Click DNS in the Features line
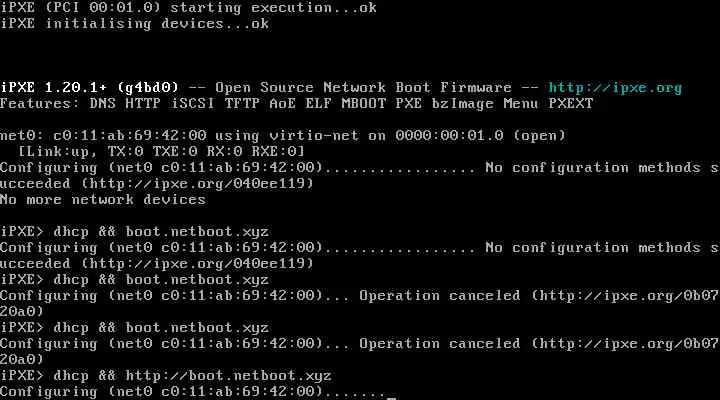 pyautogui.click(x=103, y=103)
